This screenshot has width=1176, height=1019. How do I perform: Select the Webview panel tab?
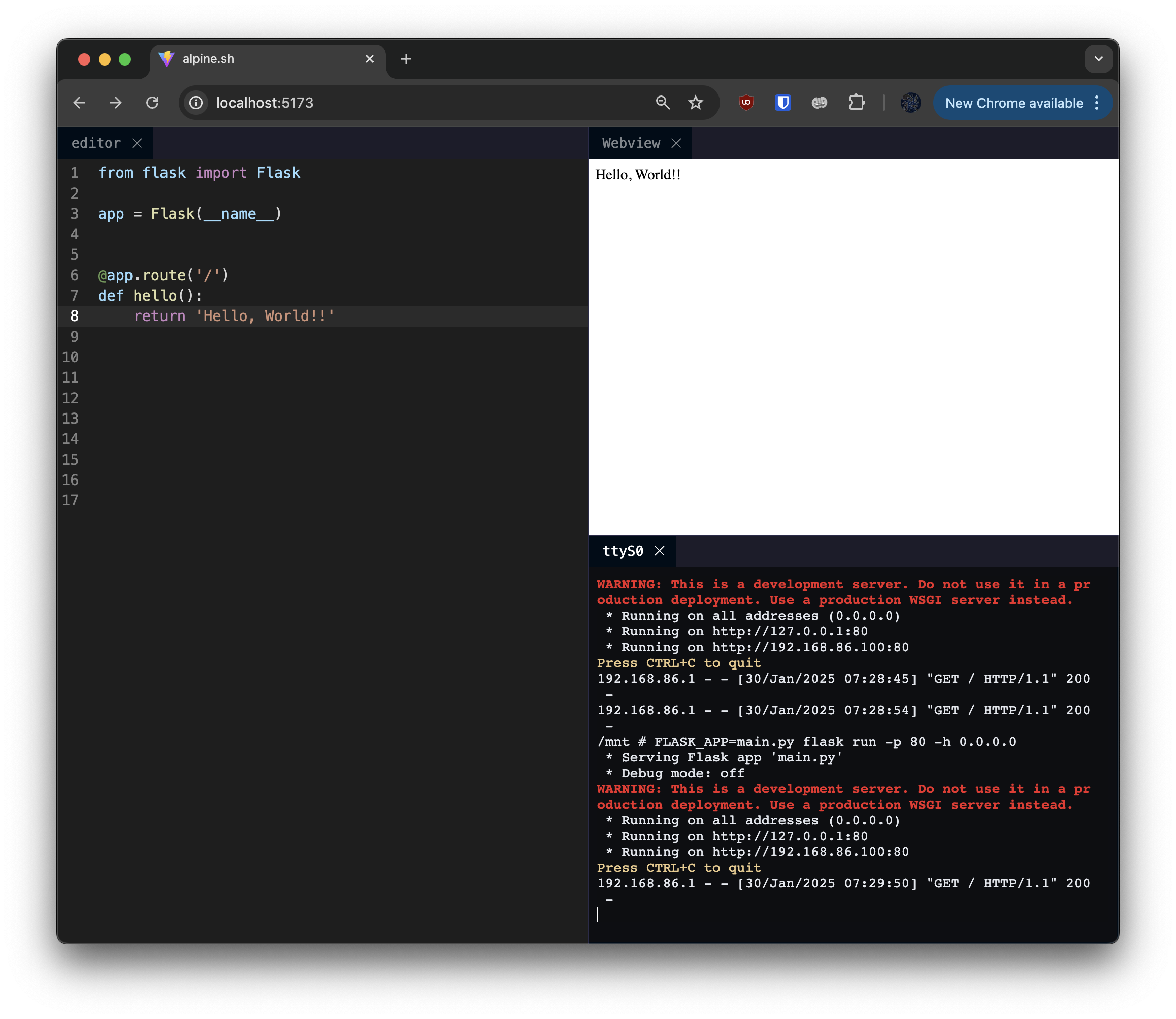631,143
